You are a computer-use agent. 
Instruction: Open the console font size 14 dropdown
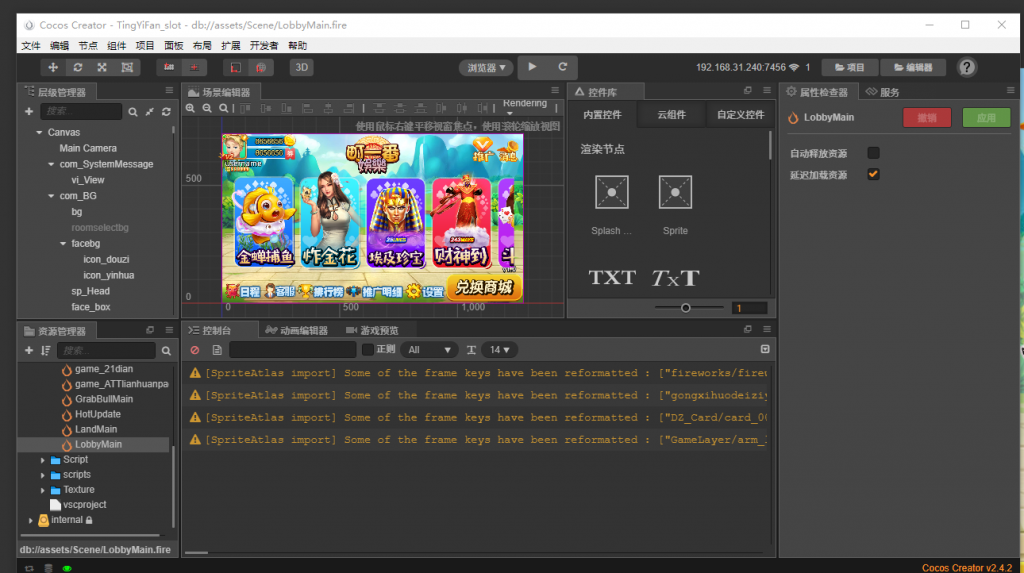[x=499, y=350]
